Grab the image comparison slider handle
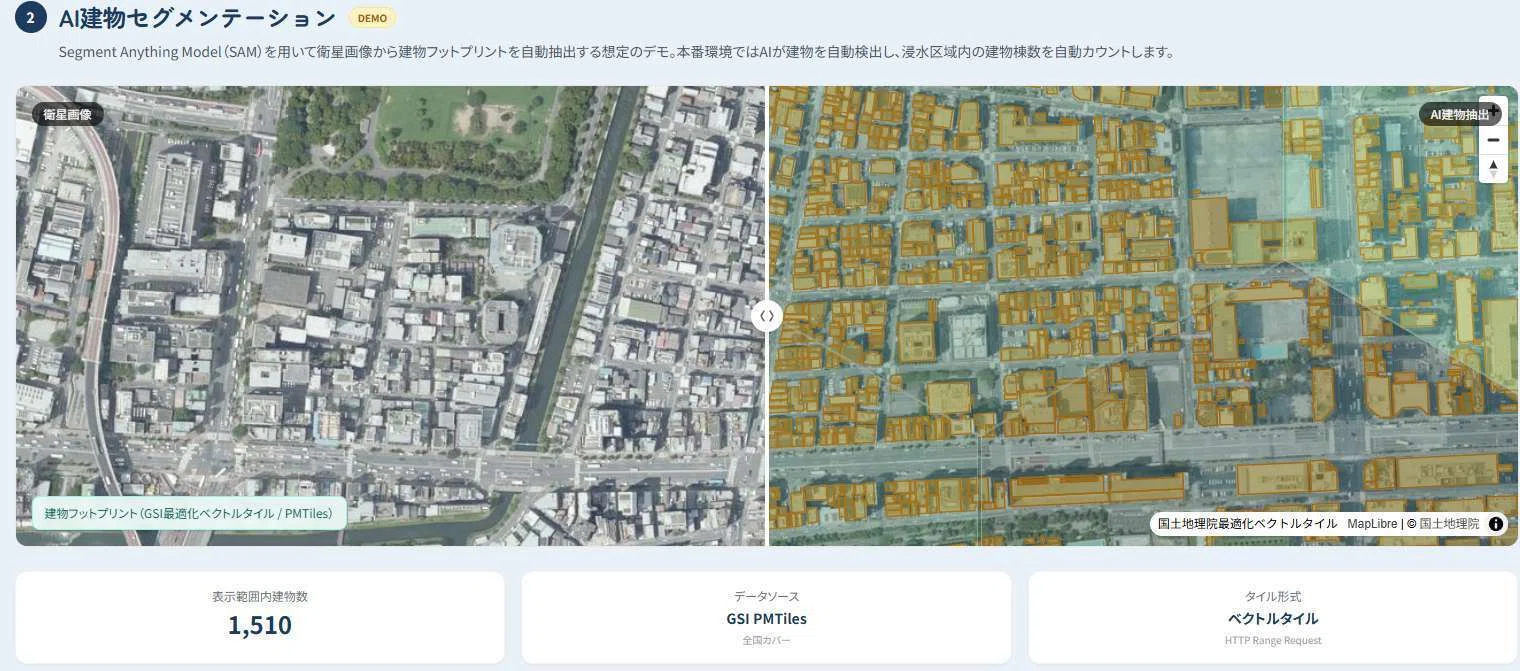Screen dimensions: 1520x671 [x=766, y=316]
